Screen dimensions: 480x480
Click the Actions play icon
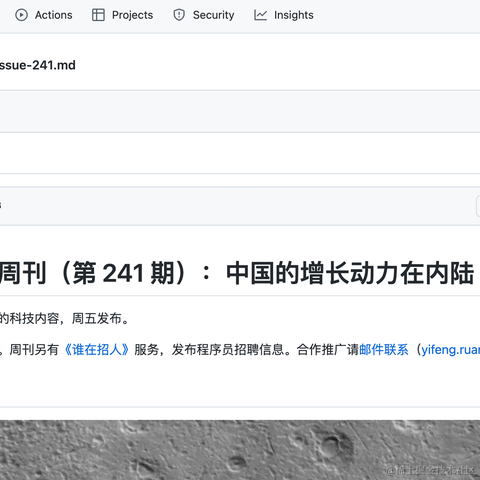[21, 15]
